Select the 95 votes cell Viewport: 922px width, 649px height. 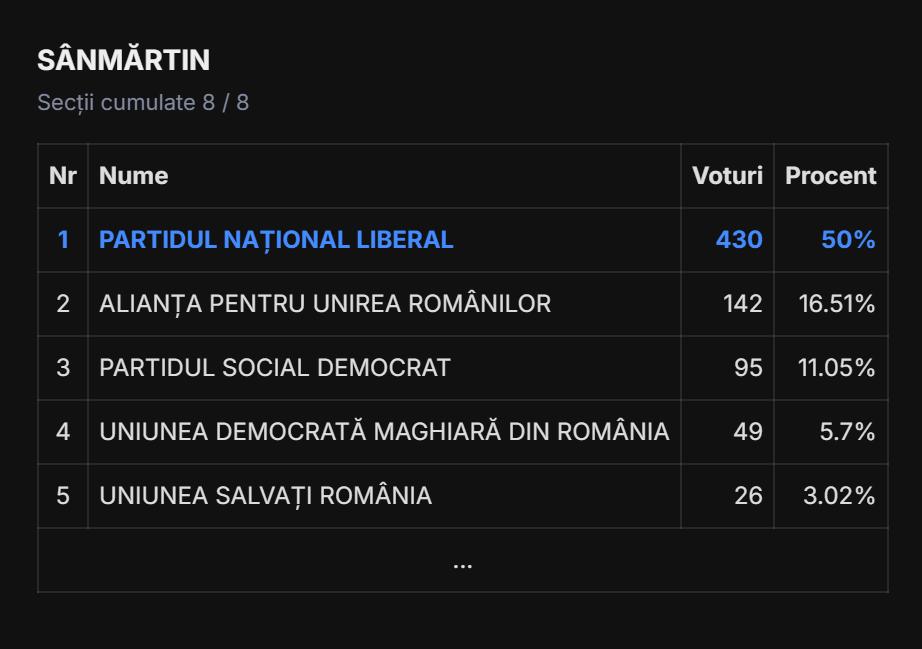coord(748,368)
